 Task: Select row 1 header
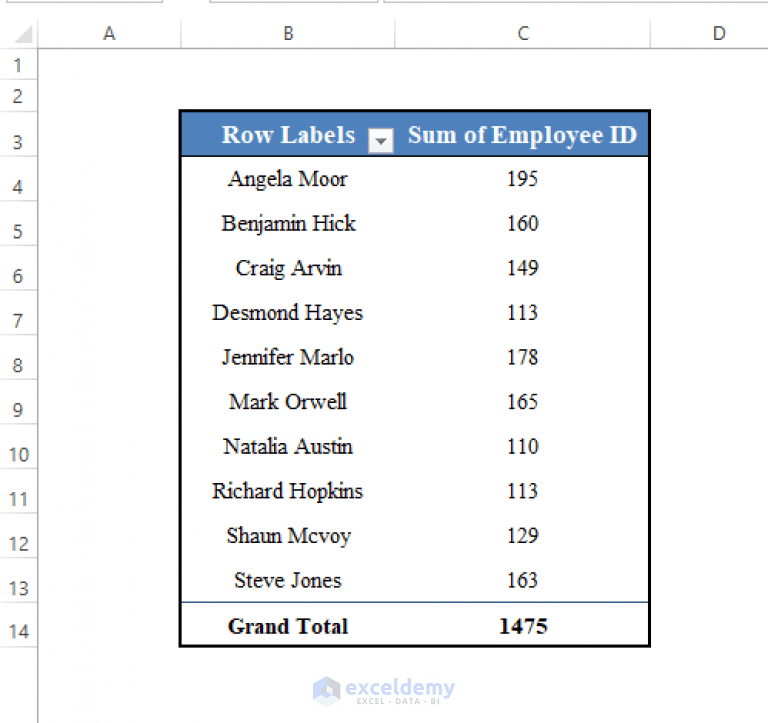(18, 65)
